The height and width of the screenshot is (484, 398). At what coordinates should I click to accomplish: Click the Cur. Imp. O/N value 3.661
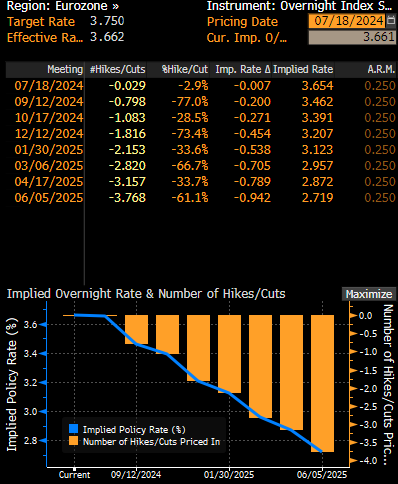(x=352, y=37)
